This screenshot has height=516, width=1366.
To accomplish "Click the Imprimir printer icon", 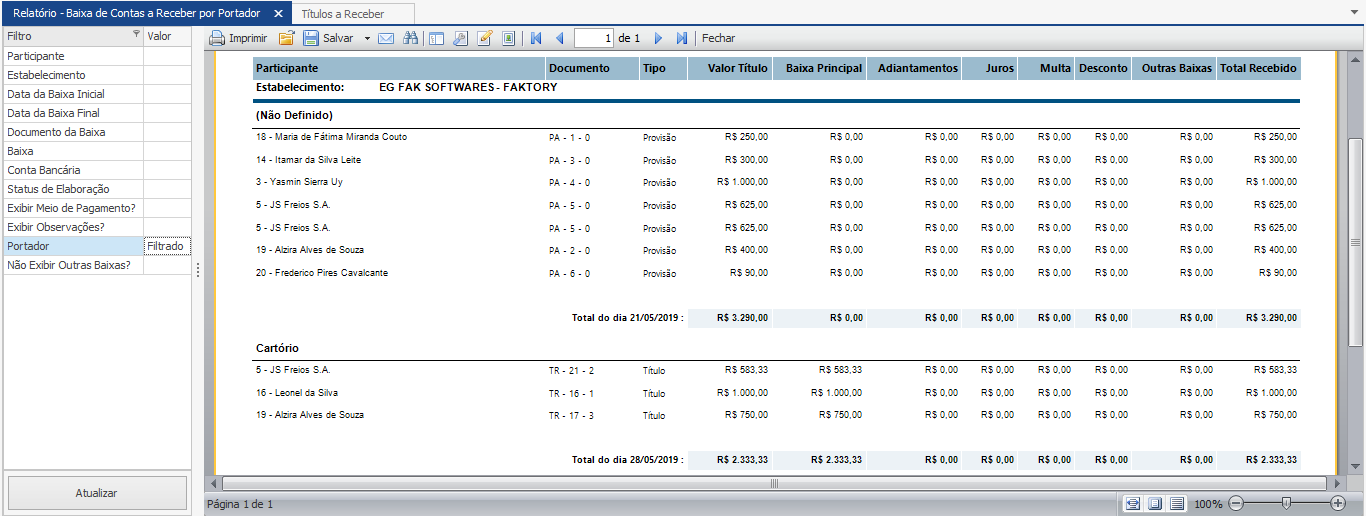I will point(217,38).
